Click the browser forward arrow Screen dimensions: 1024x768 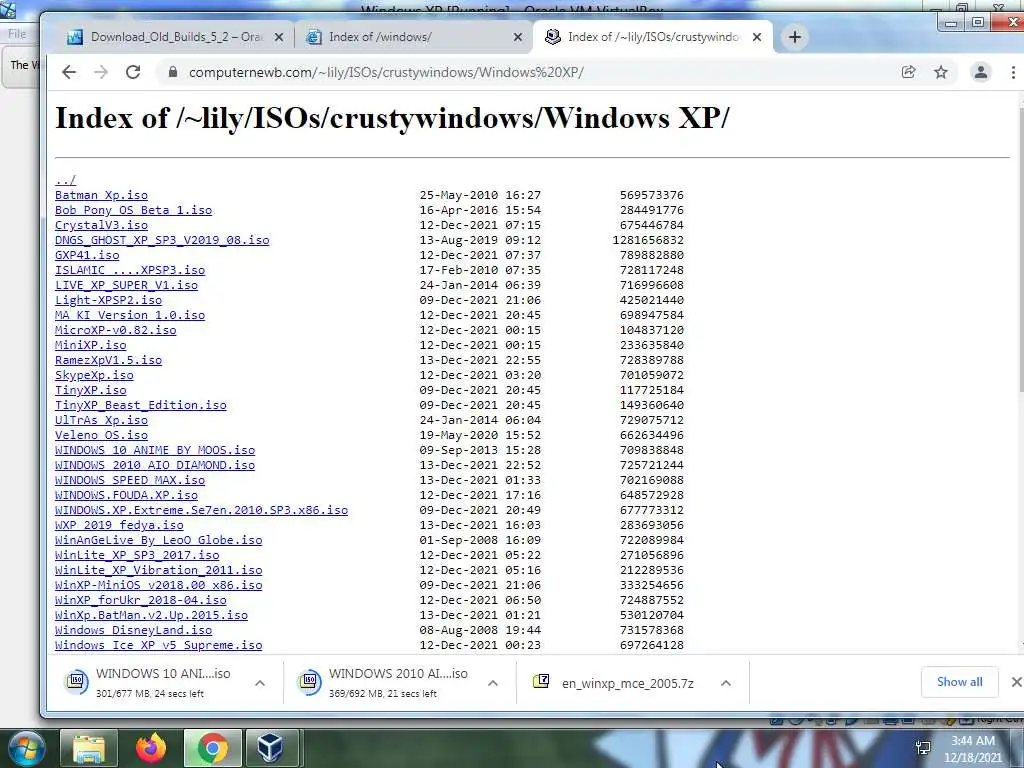pos(101,72)
